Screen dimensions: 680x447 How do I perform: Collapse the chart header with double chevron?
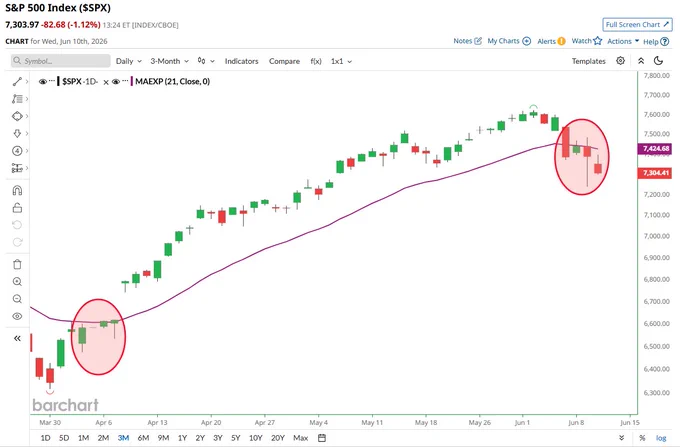click(x=641, y=61)
